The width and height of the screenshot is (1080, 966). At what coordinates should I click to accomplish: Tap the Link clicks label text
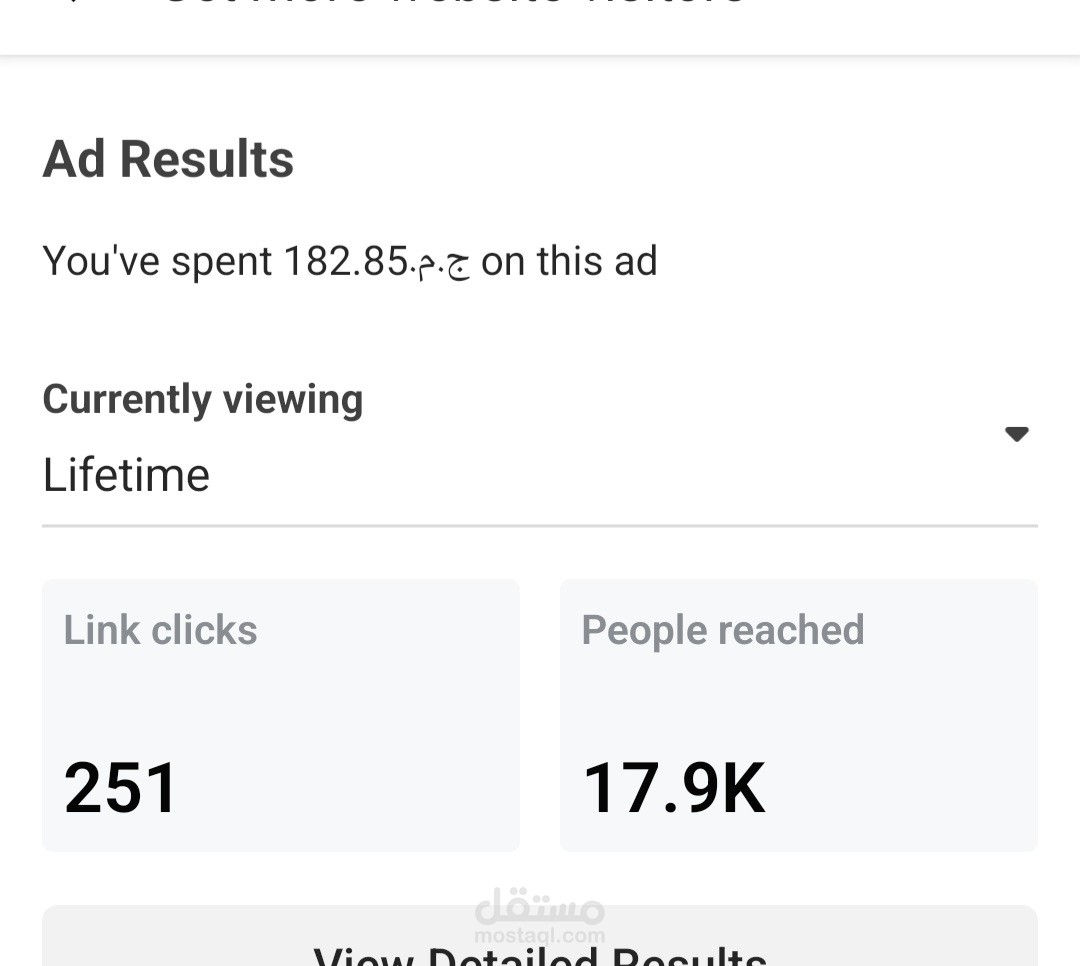[160, 630]
